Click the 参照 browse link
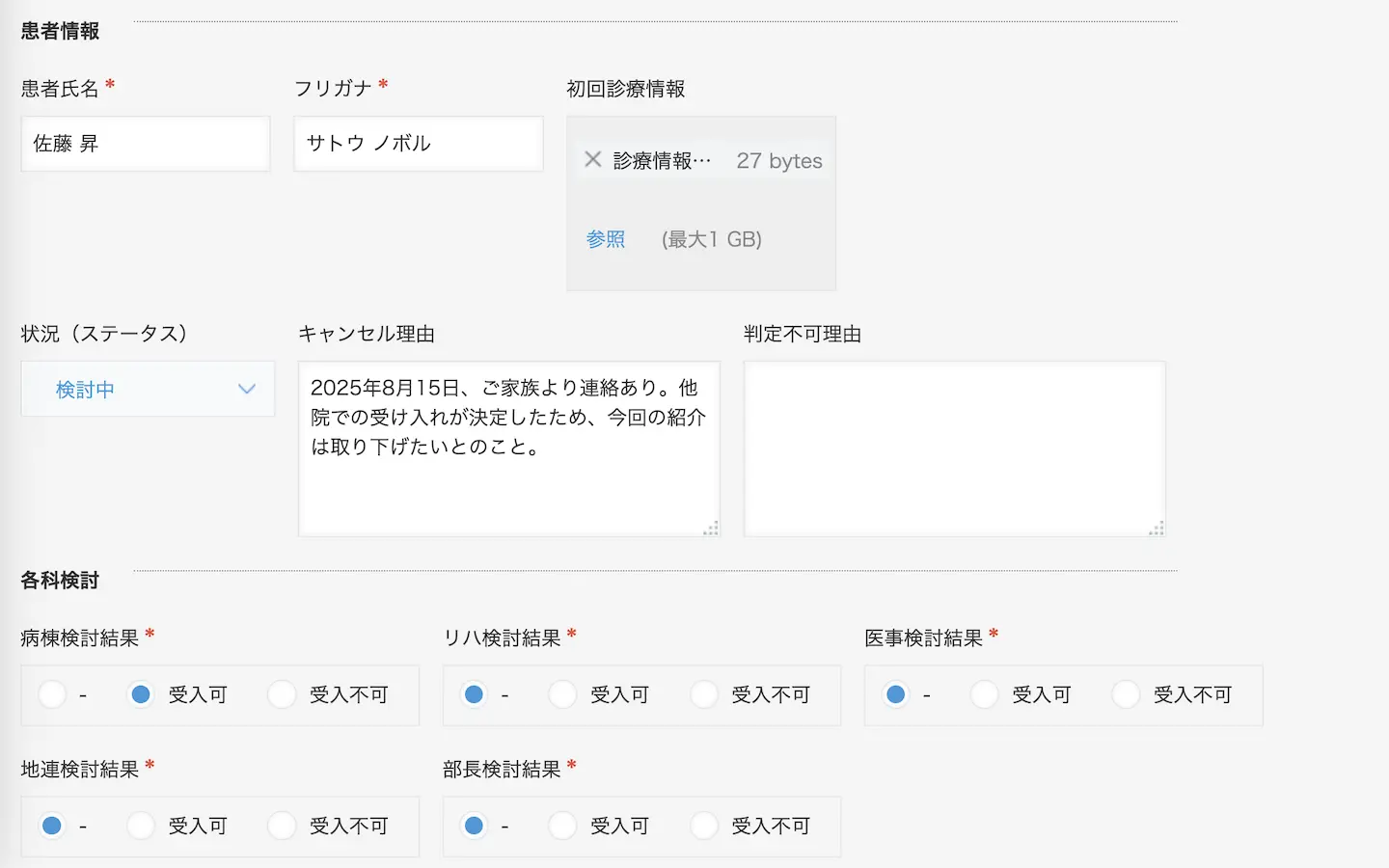 [606, 239]
